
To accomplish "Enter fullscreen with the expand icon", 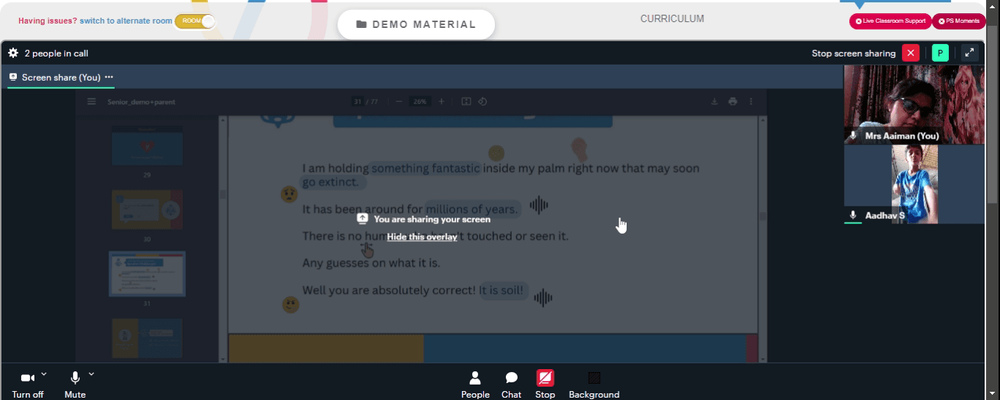I will click(x=969, y=54).
